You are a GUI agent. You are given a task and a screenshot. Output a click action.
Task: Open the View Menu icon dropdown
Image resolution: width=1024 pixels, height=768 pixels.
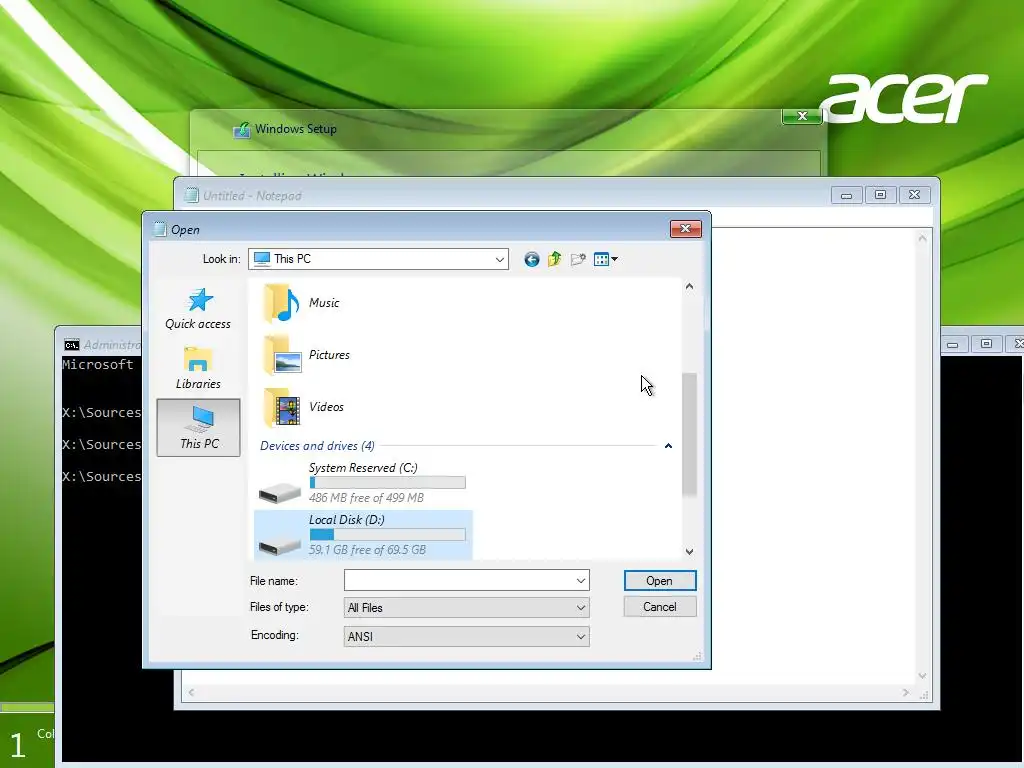[x=605, y=260]
